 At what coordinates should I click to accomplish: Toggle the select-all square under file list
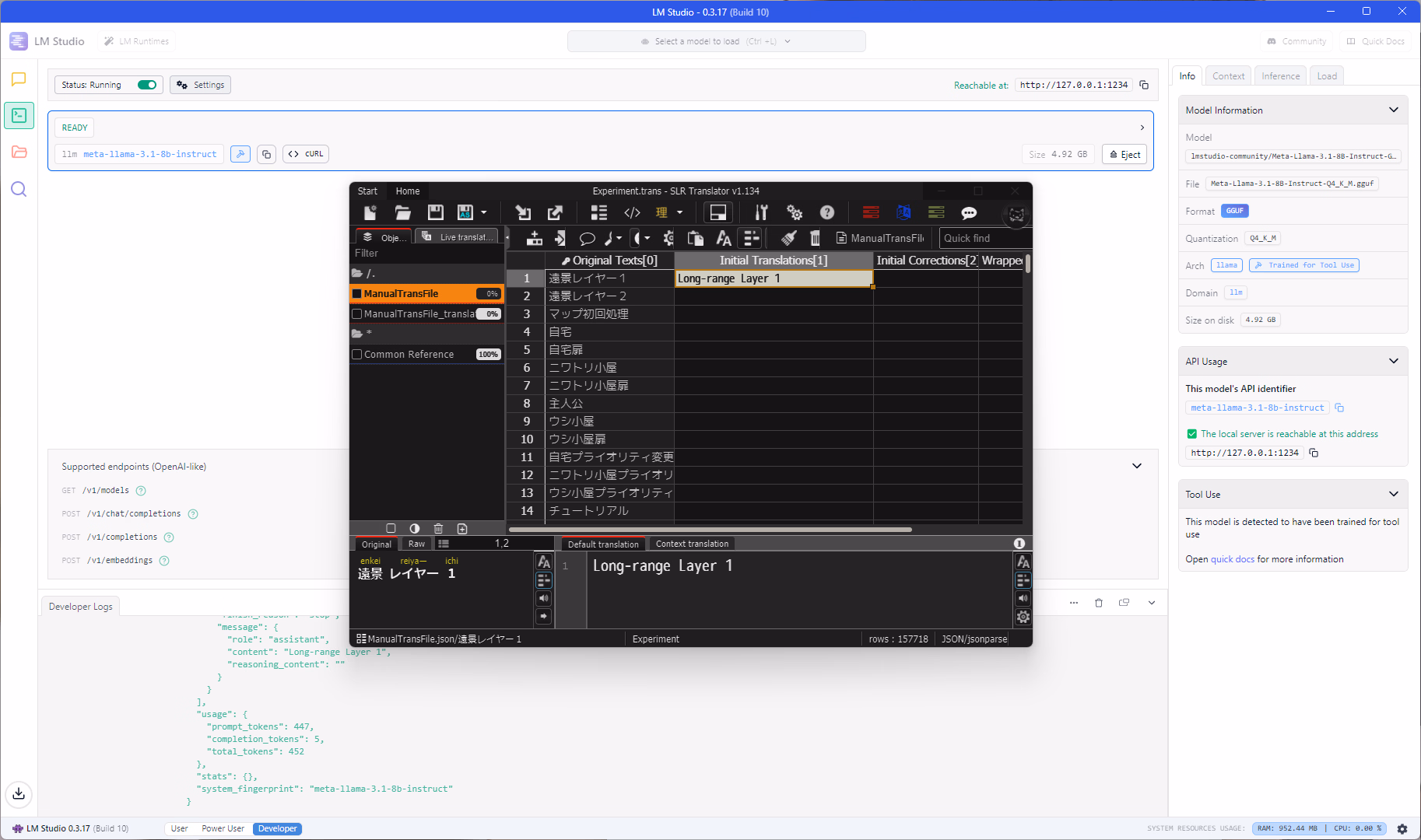[x=391, y=528]
